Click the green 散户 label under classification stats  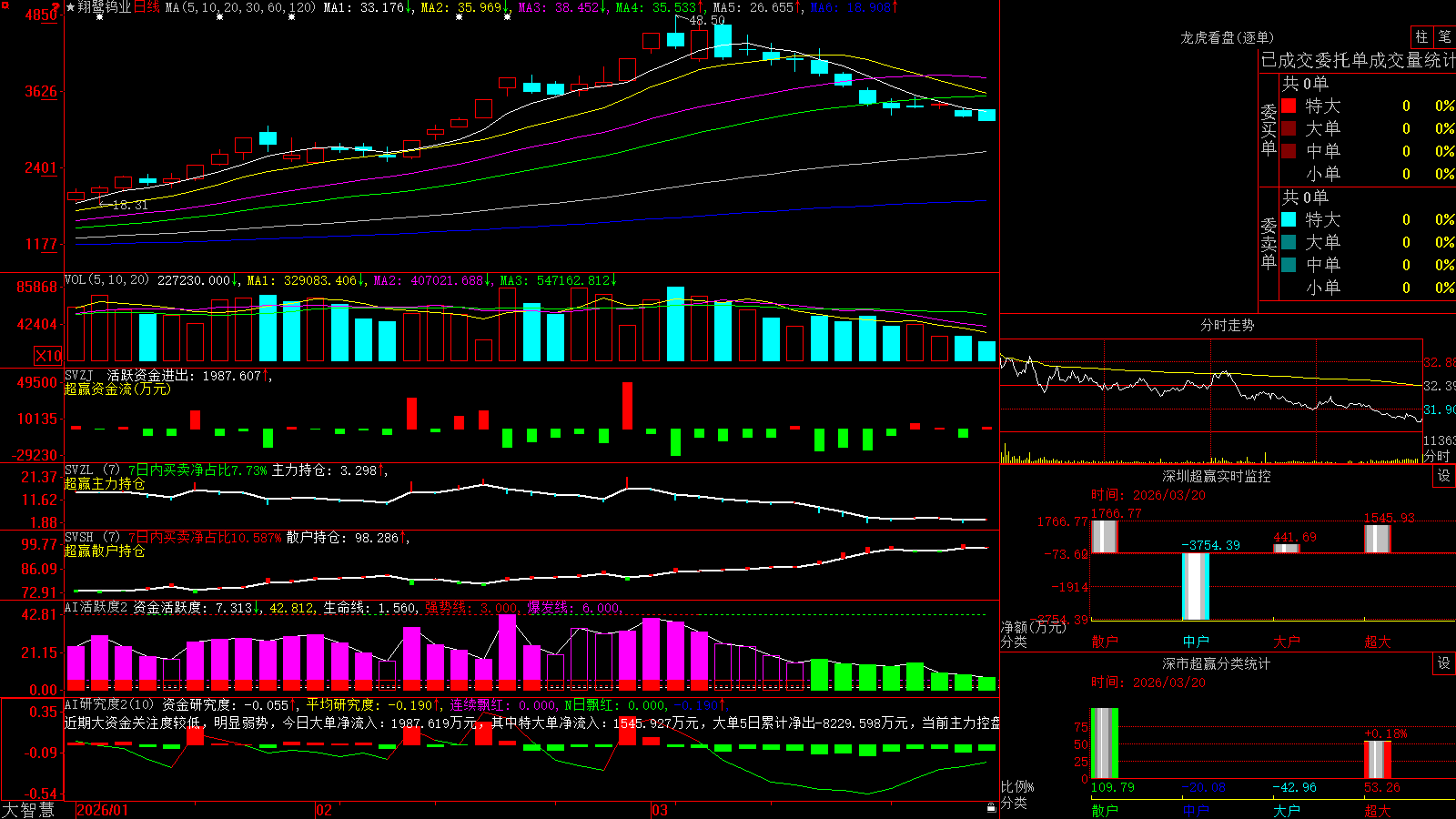tap(1105, 810)
